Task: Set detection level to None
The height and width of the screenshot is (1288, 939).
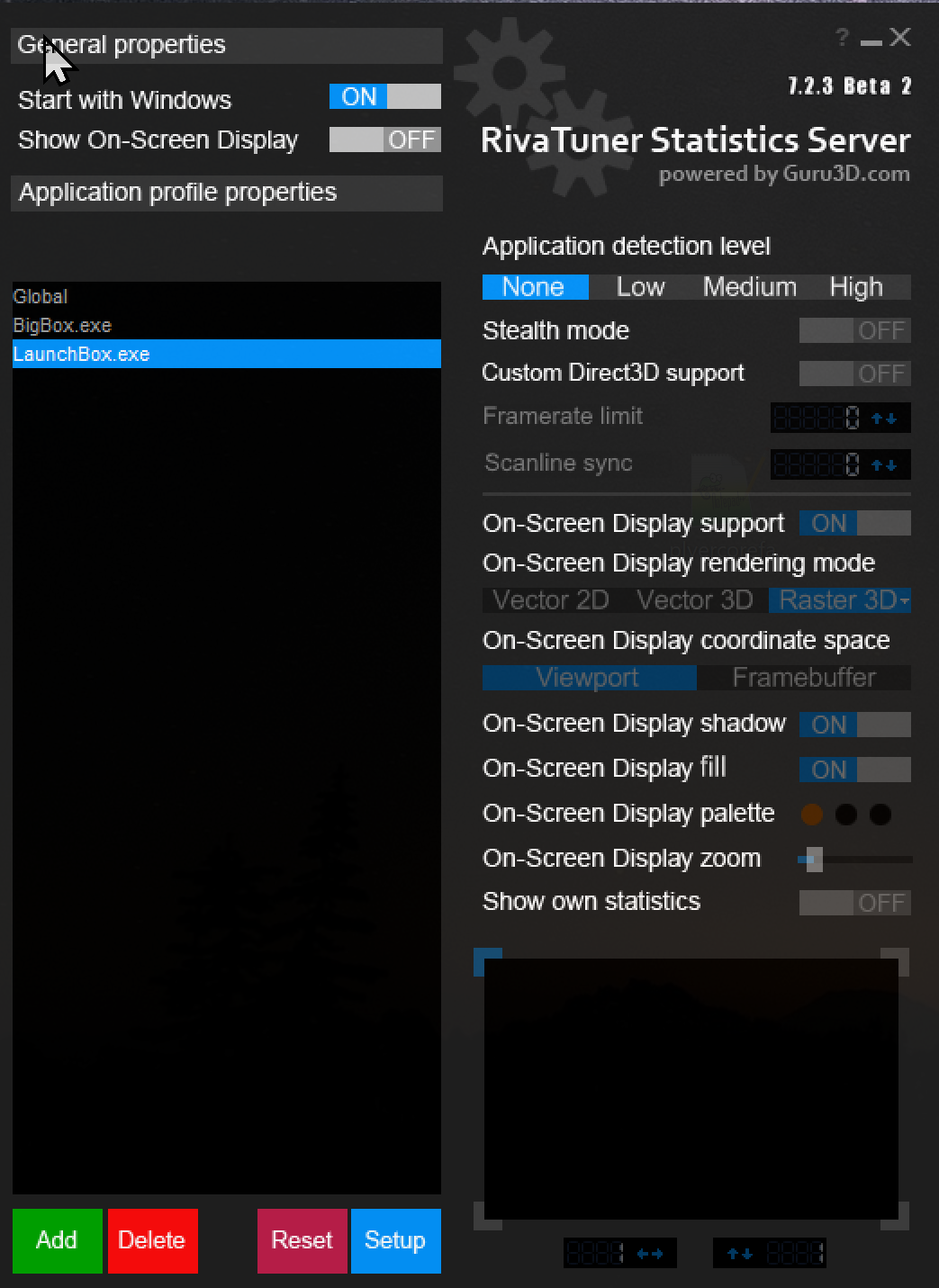Action: click(535, 287)
